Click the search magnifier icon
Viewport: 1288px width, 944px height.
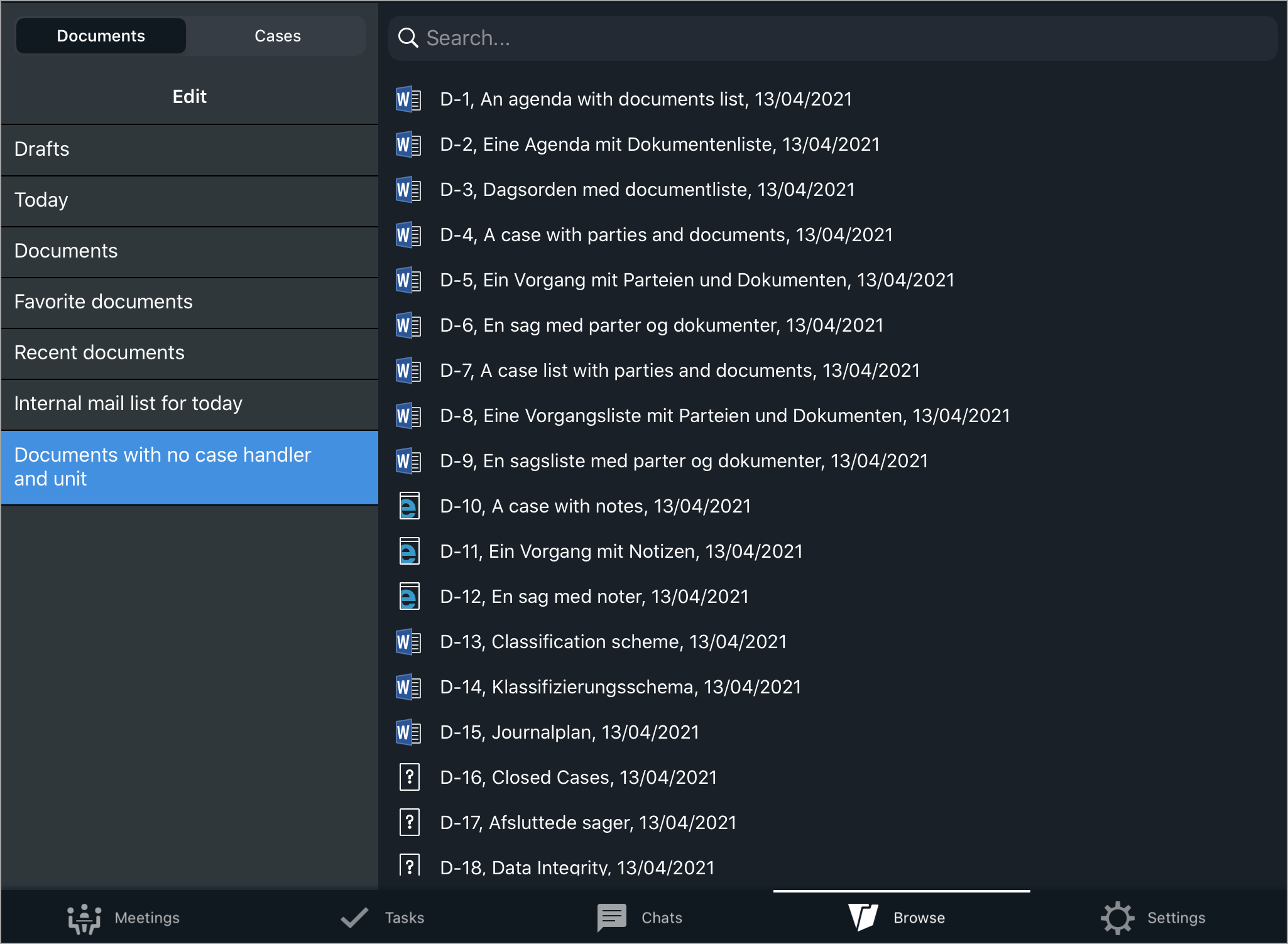tap(408, 38)
